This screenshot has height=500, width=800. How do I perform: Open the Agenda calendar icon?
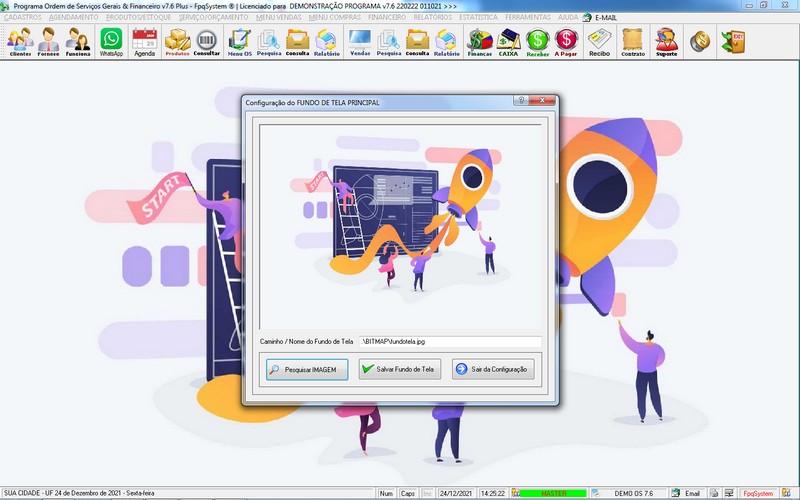tap(145, 42)
